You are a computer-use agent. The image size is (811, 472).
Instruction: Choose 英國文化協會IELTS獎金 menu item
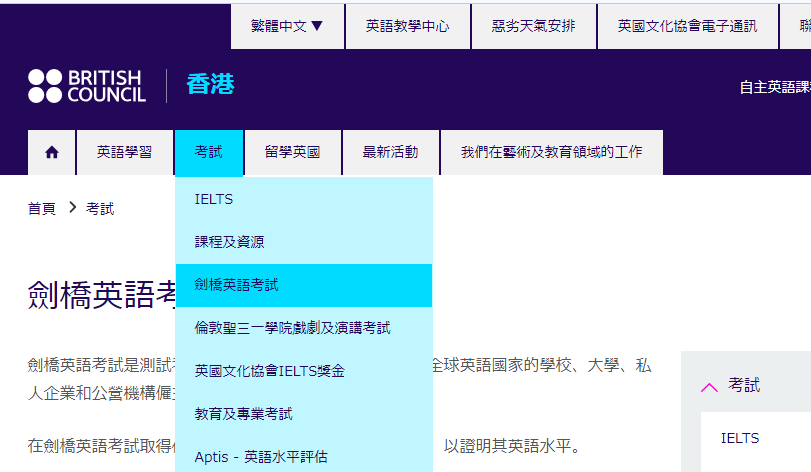coord(304,371)
